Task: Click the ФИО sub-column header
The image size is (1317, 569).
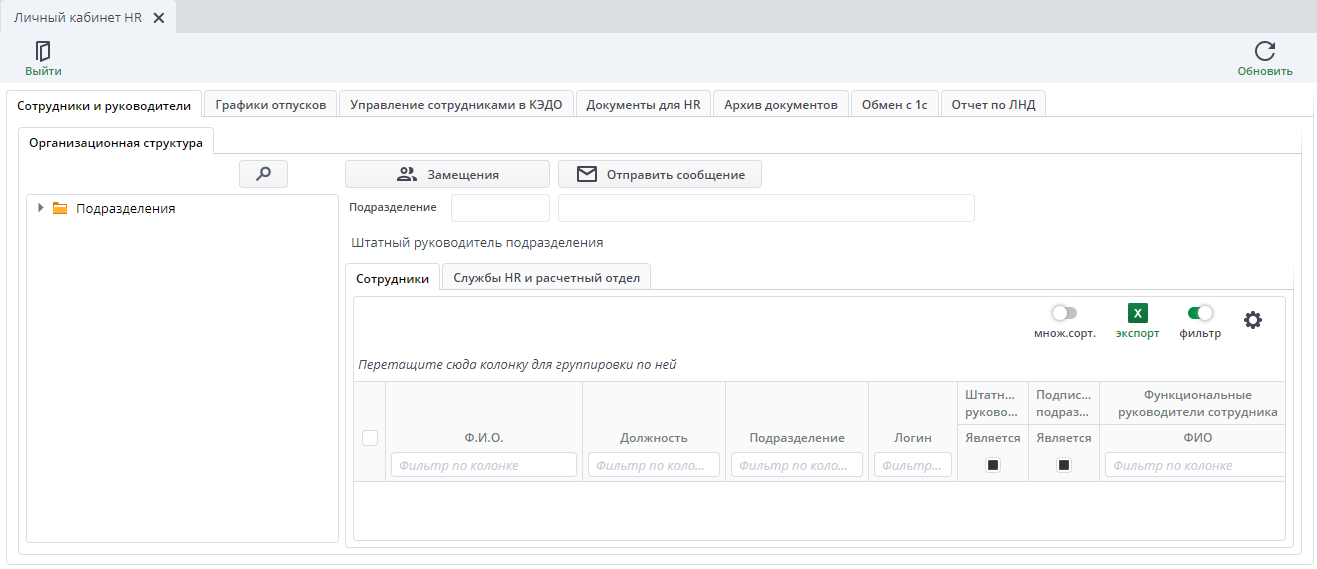Action: click(1198, 438)
